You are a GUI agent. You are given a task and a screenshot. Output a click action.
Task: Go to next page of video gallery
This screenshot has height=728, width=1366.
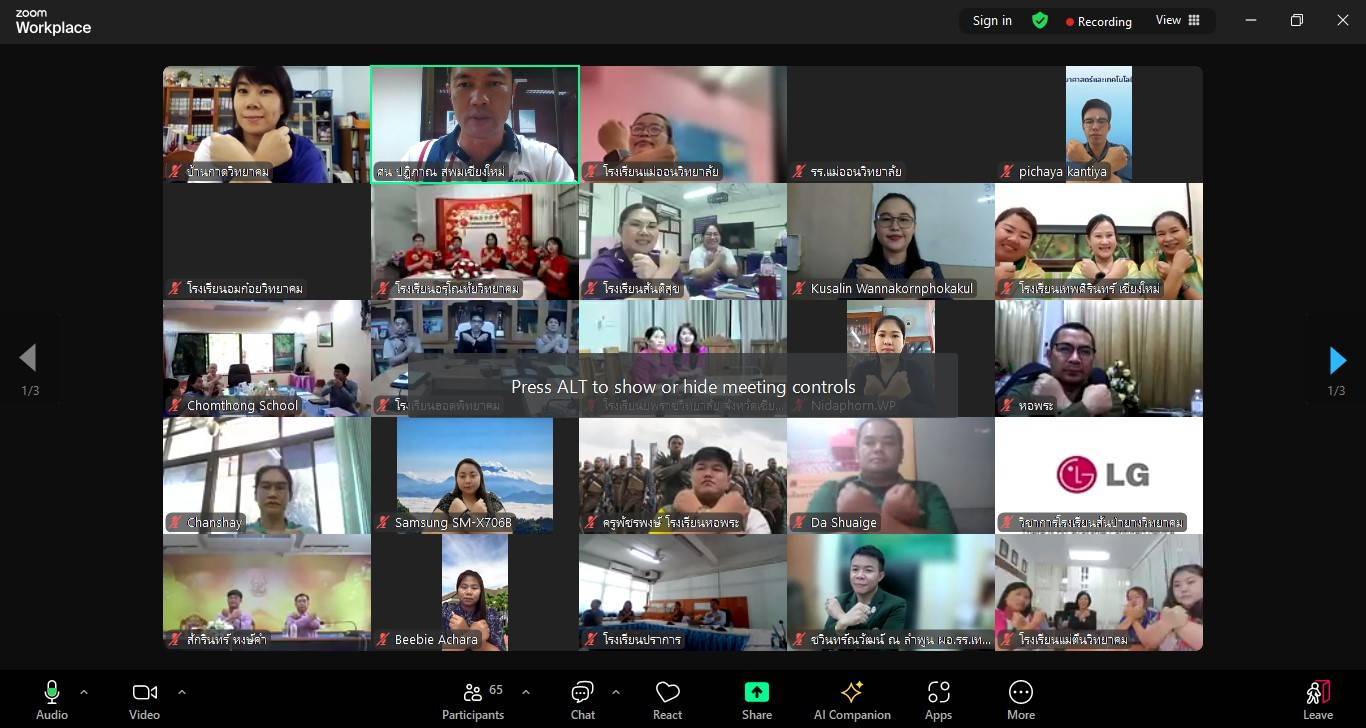click(x=1337, y=360)
